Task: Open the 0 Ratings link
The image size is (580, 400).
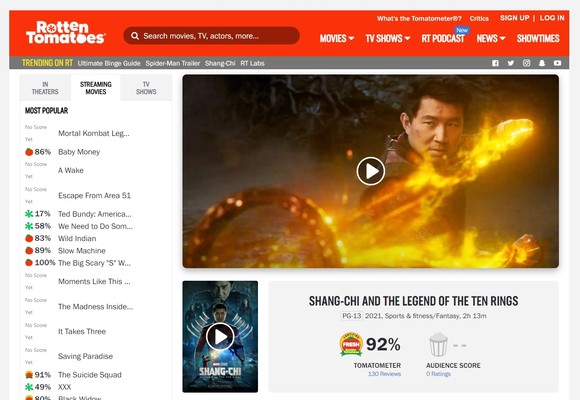Action: point(438,374)
